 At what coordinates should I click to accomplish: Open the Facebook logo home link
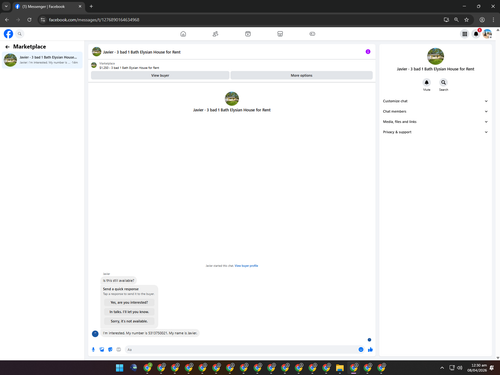8,34
